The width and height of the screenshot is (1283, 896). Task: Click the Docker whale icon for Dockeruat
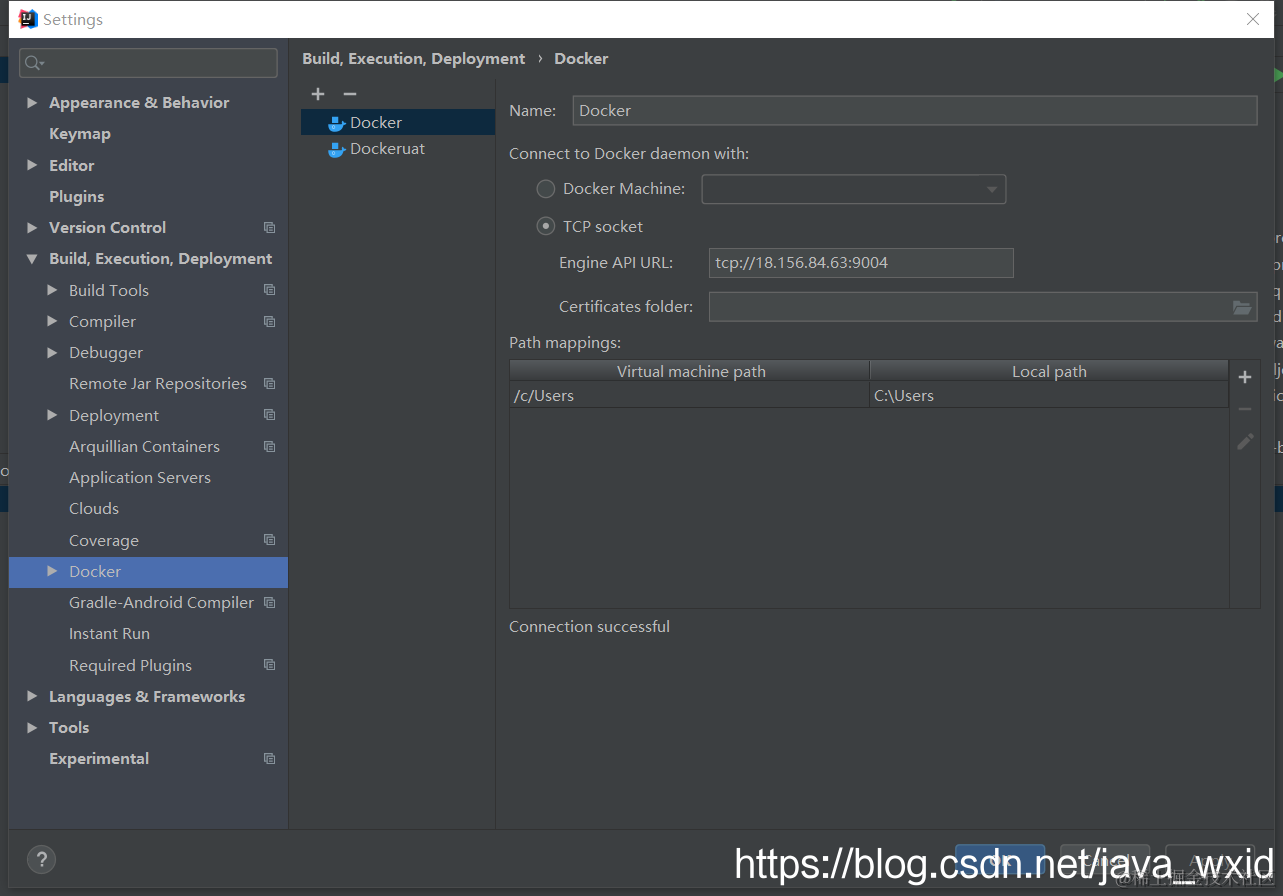337,149
